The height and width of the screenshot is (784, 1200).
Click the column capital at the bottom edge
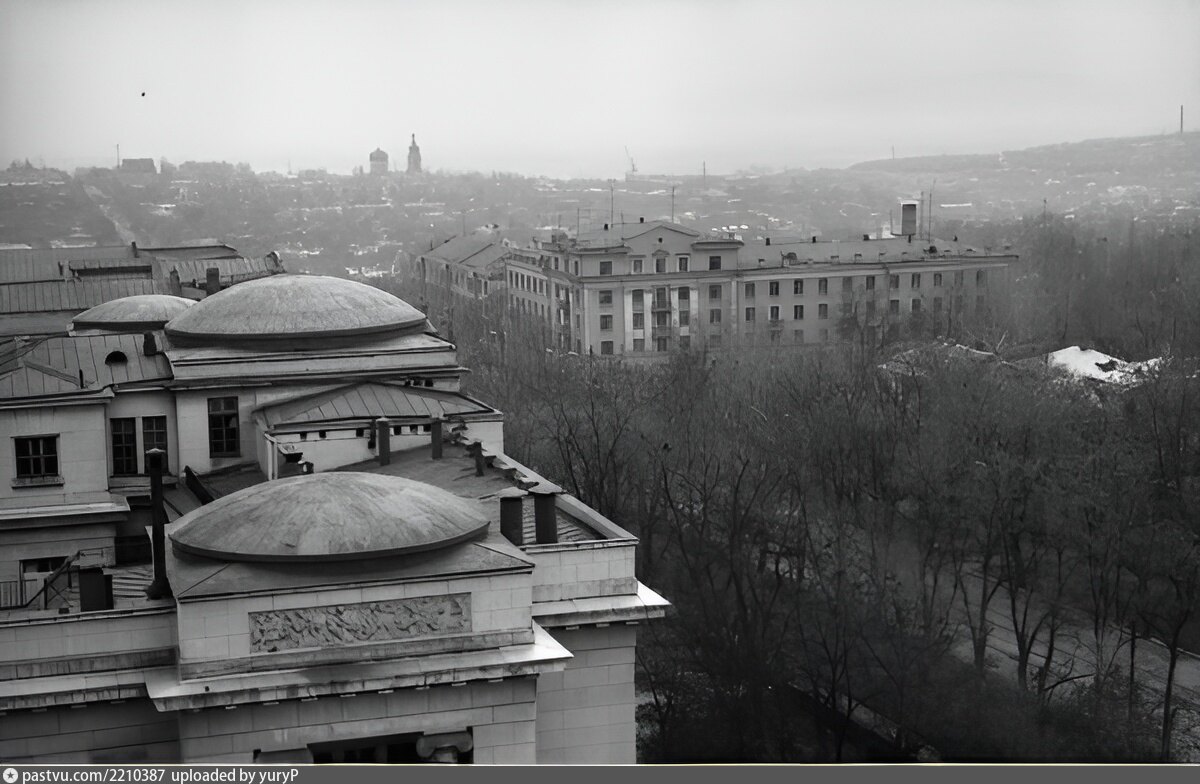[x=444, y=745]
